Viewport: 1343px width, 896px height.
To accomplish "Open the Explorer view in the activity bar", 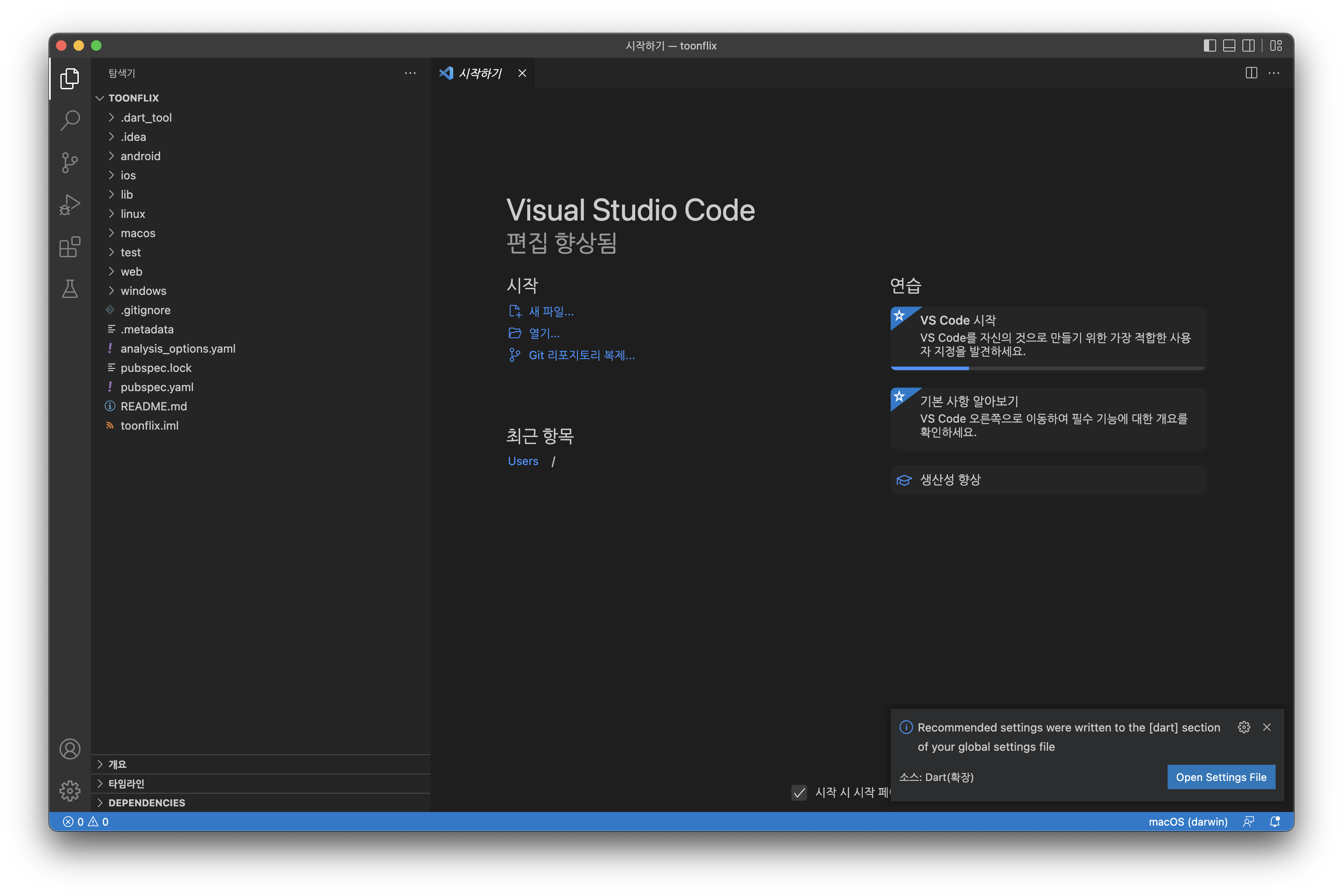I will 70,78.
